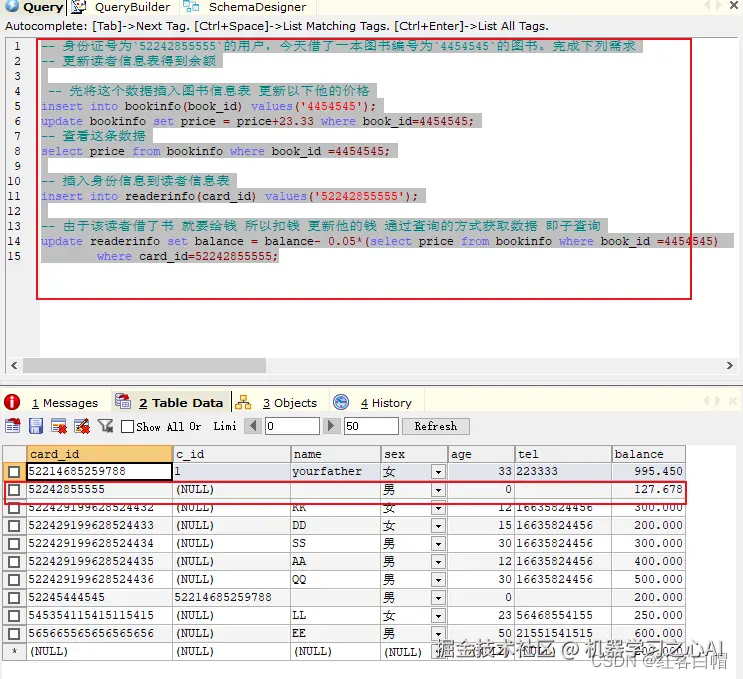Click the editor scrollbar right arrow

(730, 365)
